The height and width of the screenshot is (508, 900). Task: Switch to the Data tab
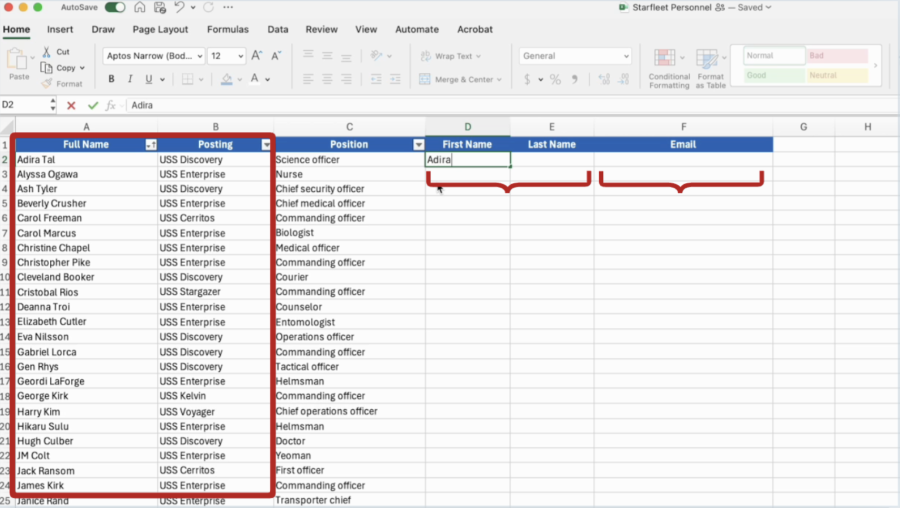point(278,29)
